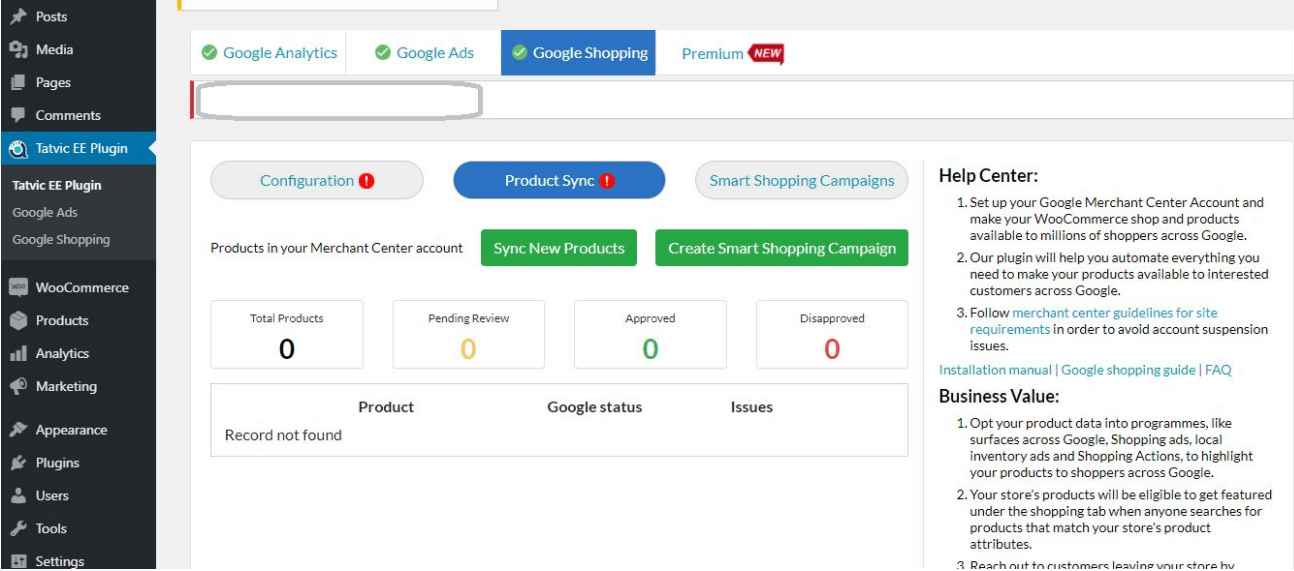Select Tatvic EE Plugin submenu entry

(57, 185)
